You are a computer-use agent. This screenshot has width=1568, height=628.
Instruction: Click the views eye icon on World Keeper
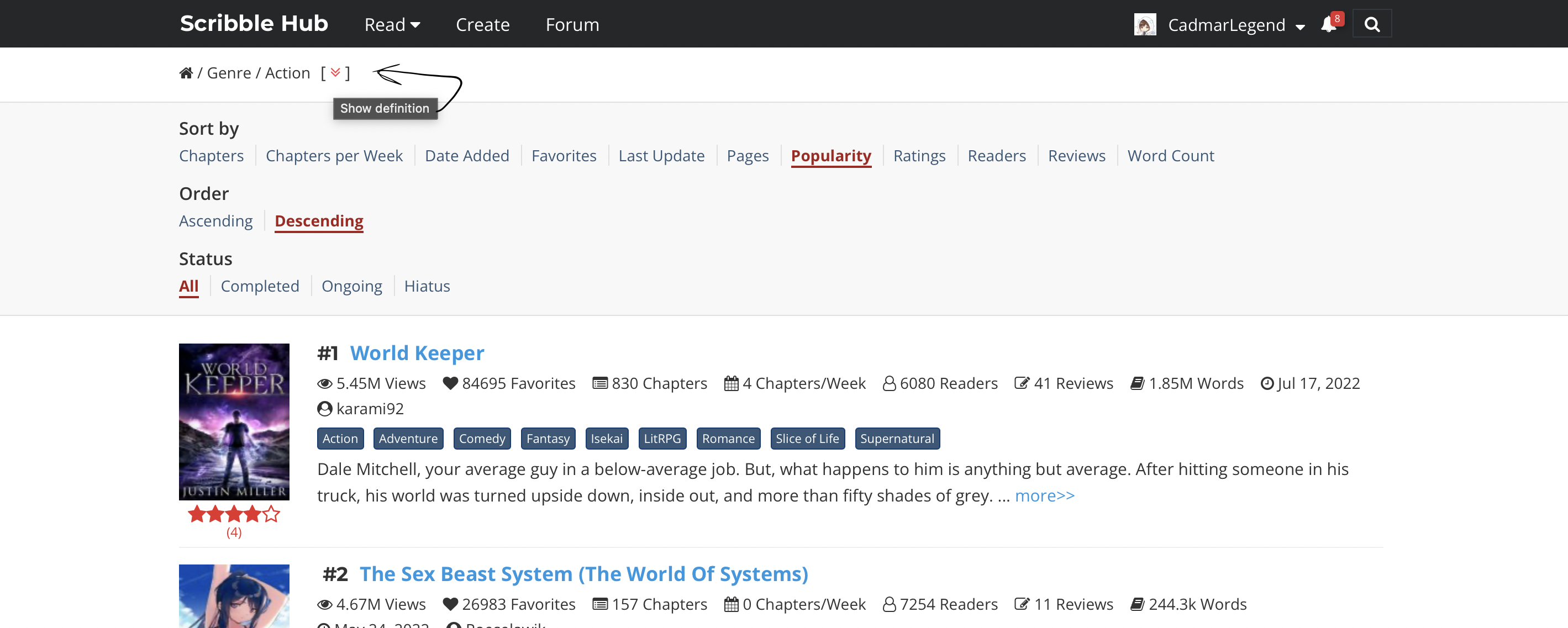tap(324, 383)
